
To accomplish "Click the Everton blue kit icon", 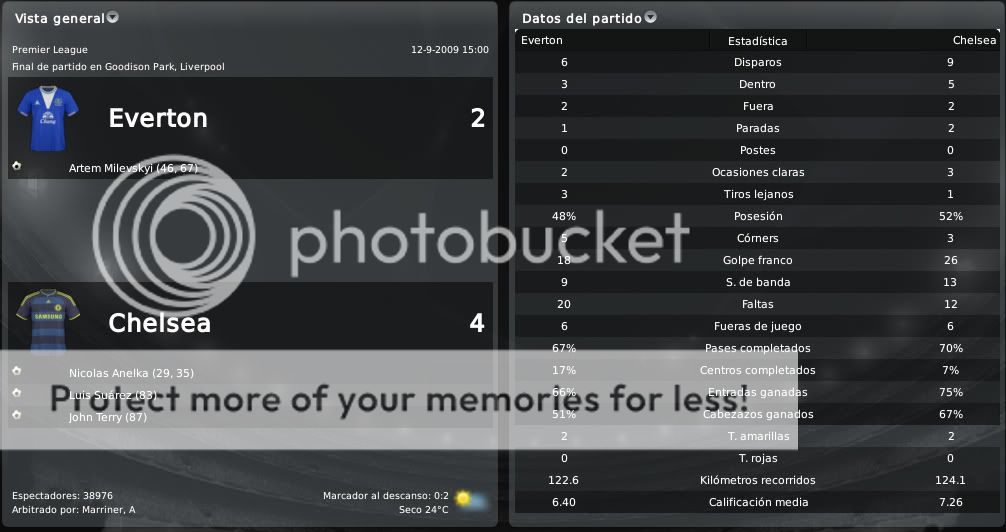I will 47,118.
